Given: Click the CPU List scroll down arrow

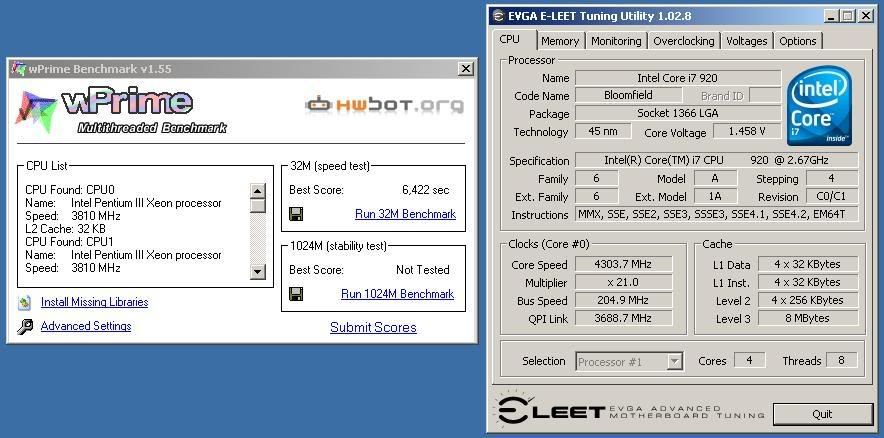Looking at the screenshot, I should point(257,272).
